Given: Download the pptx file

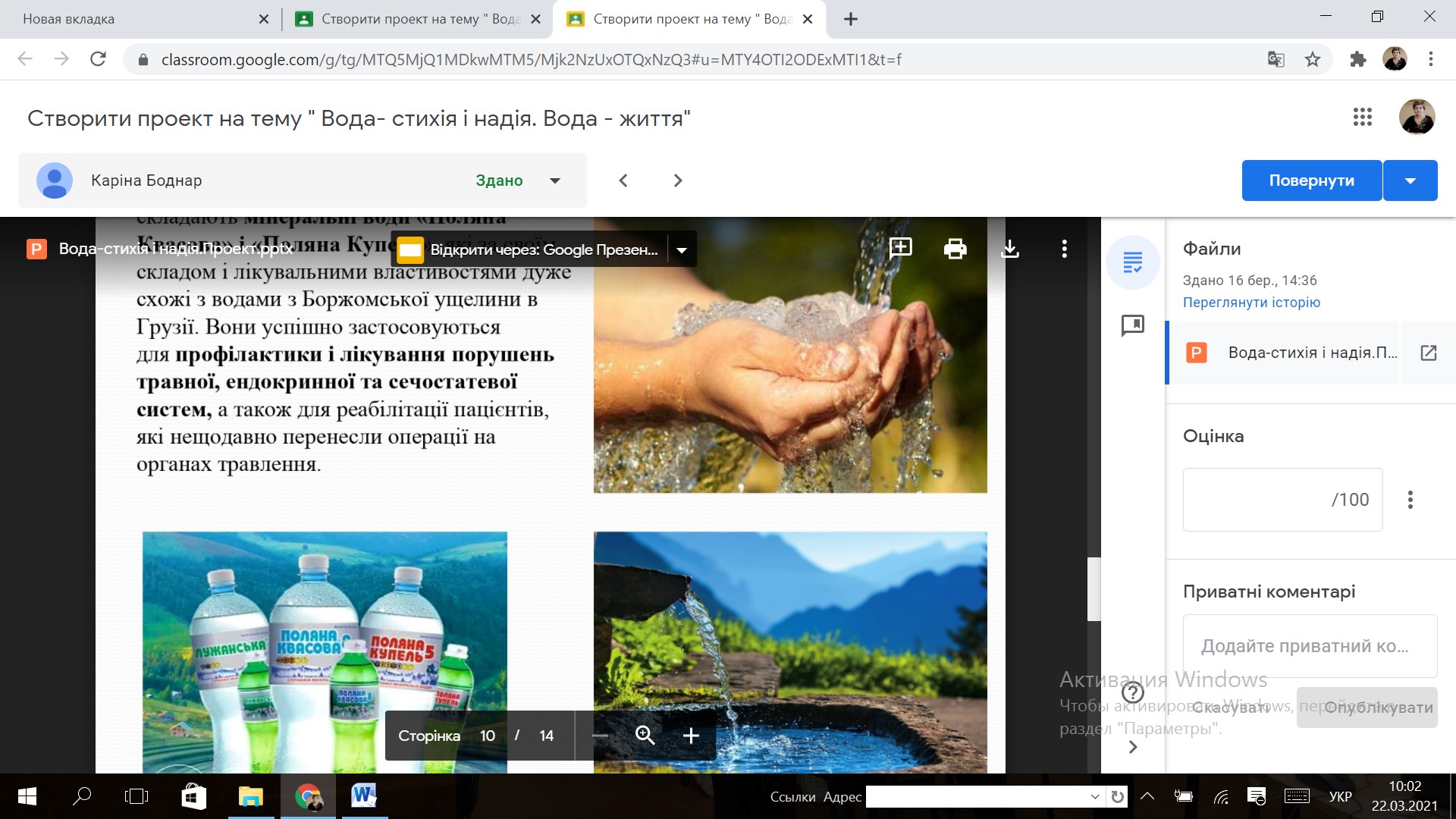Looking at the screenshot, I should (1010, 249).
